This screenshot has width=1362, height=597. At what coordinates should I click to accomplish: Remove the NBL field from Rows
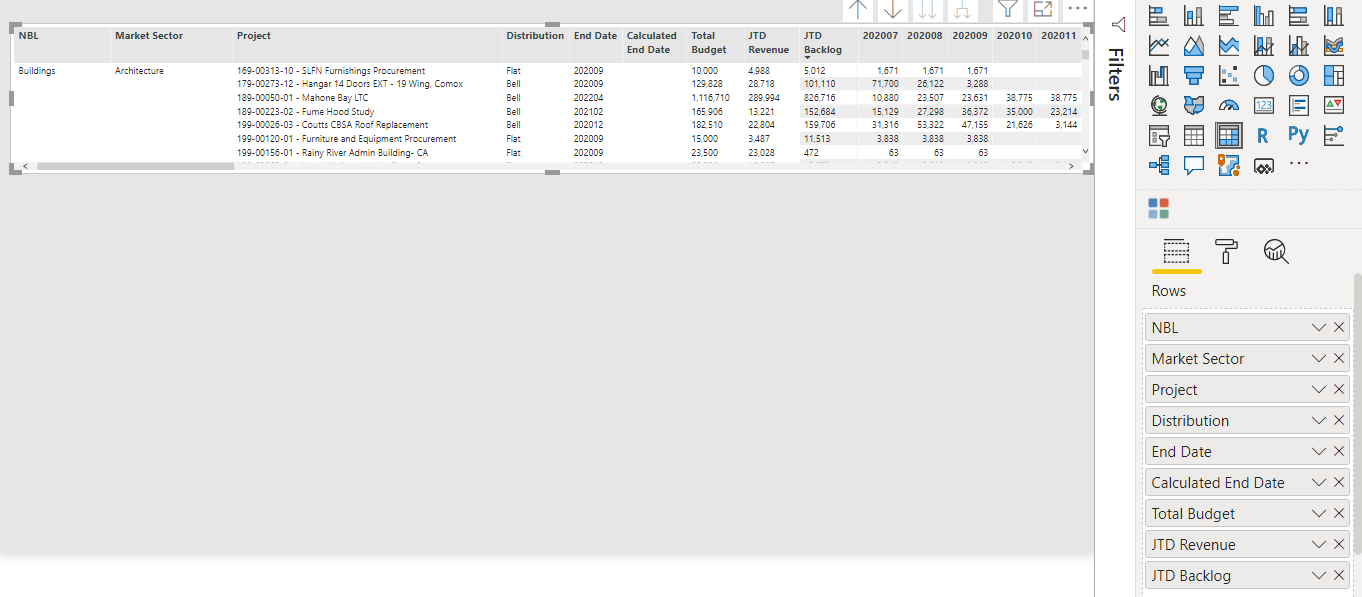pos(1339,328)
